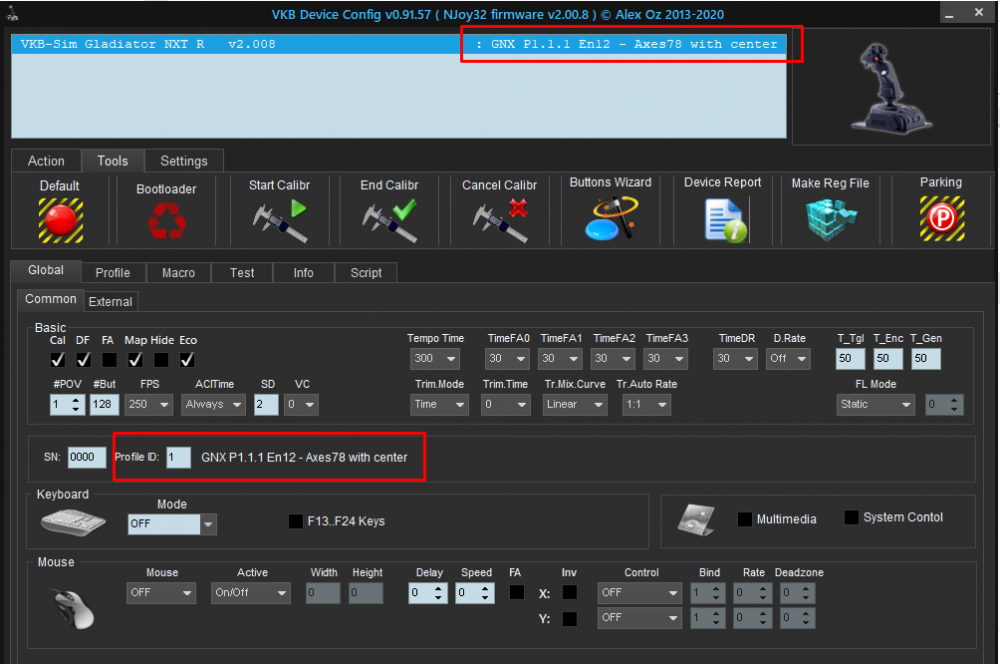Switch to the Profile tab
Image resolution: width=1000 pixels, height=664 pixels.
coord(113,273)
